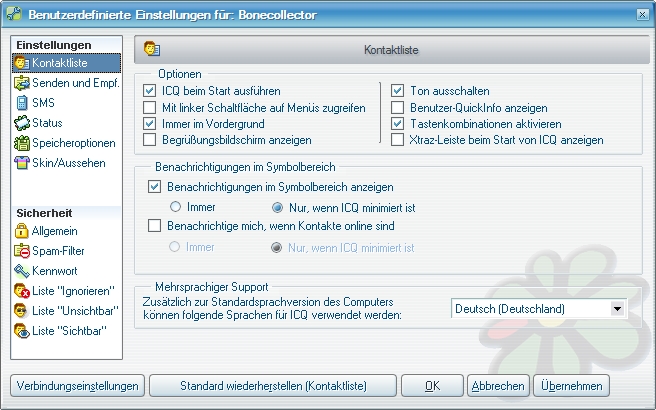Check Xtraz-Leiste beim Start von ICQ anzeigen

click(x=397, y=140)
